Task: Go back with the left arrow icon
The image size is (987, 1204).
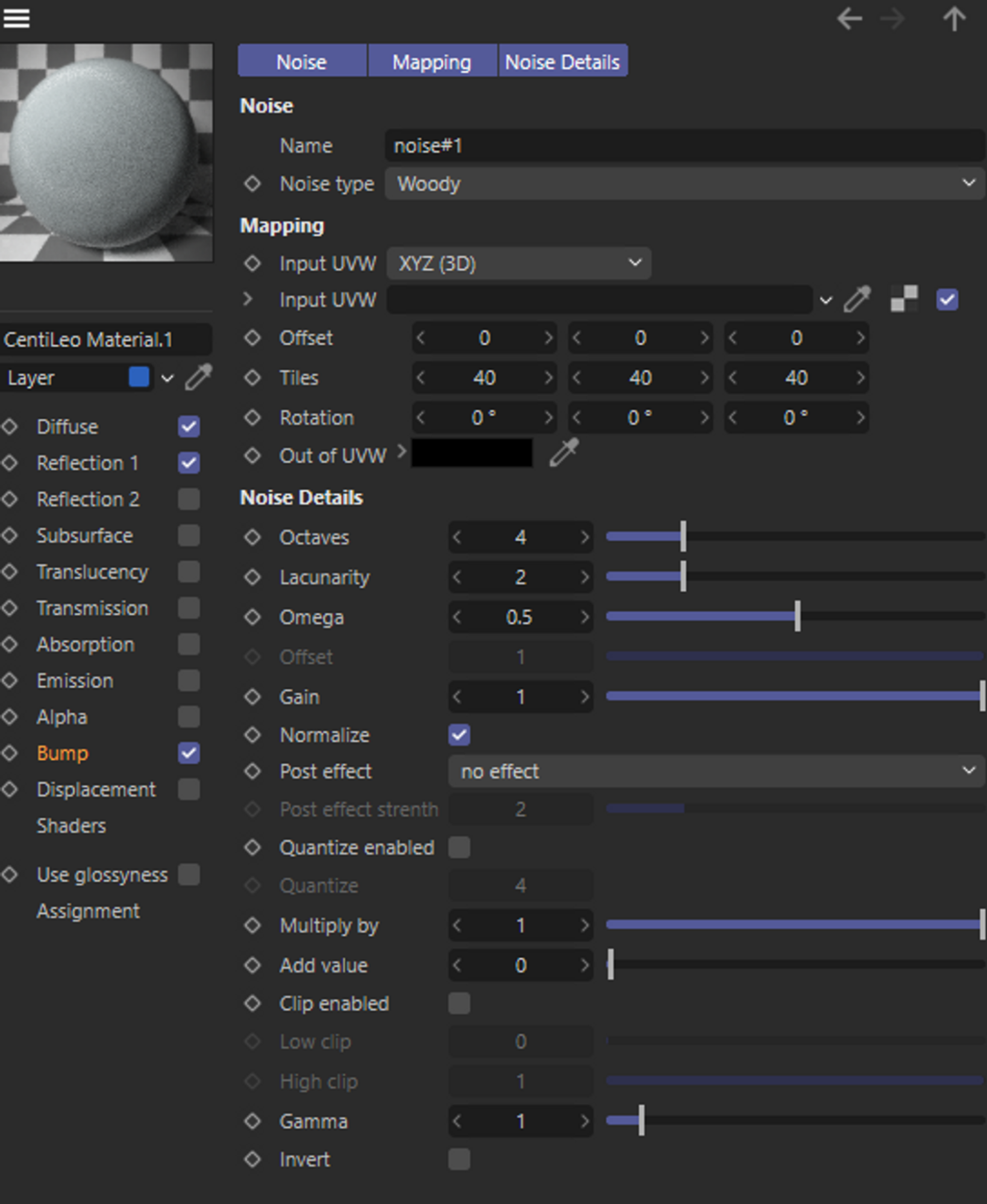Action: (849, 19)
